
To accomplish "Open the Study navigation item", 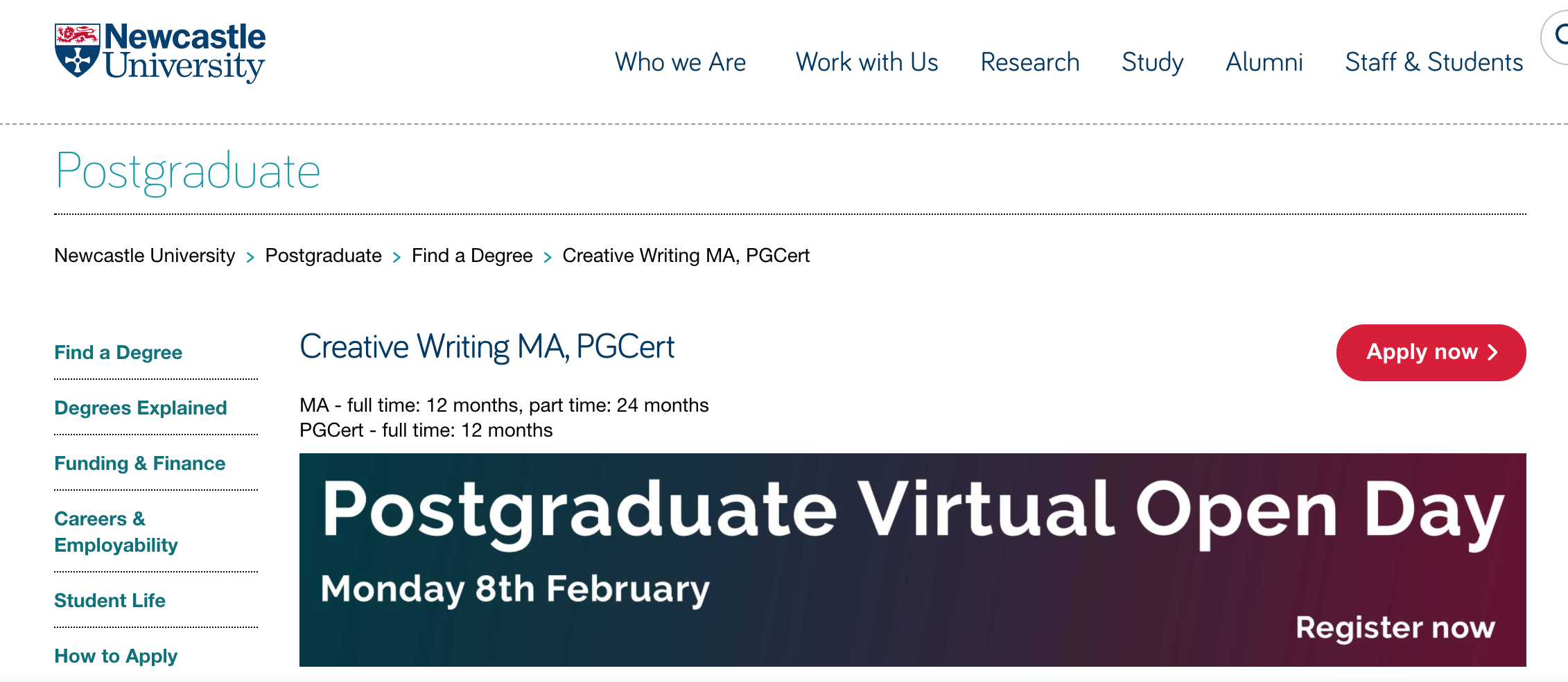I will [1152, 62].
